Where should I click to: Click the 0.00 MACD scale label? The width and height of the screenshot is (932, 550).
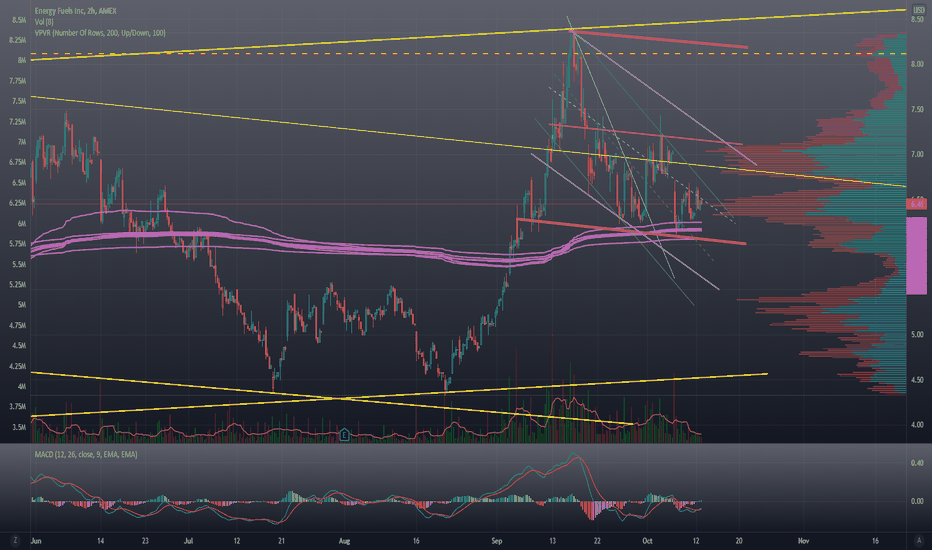click(917, 501)
